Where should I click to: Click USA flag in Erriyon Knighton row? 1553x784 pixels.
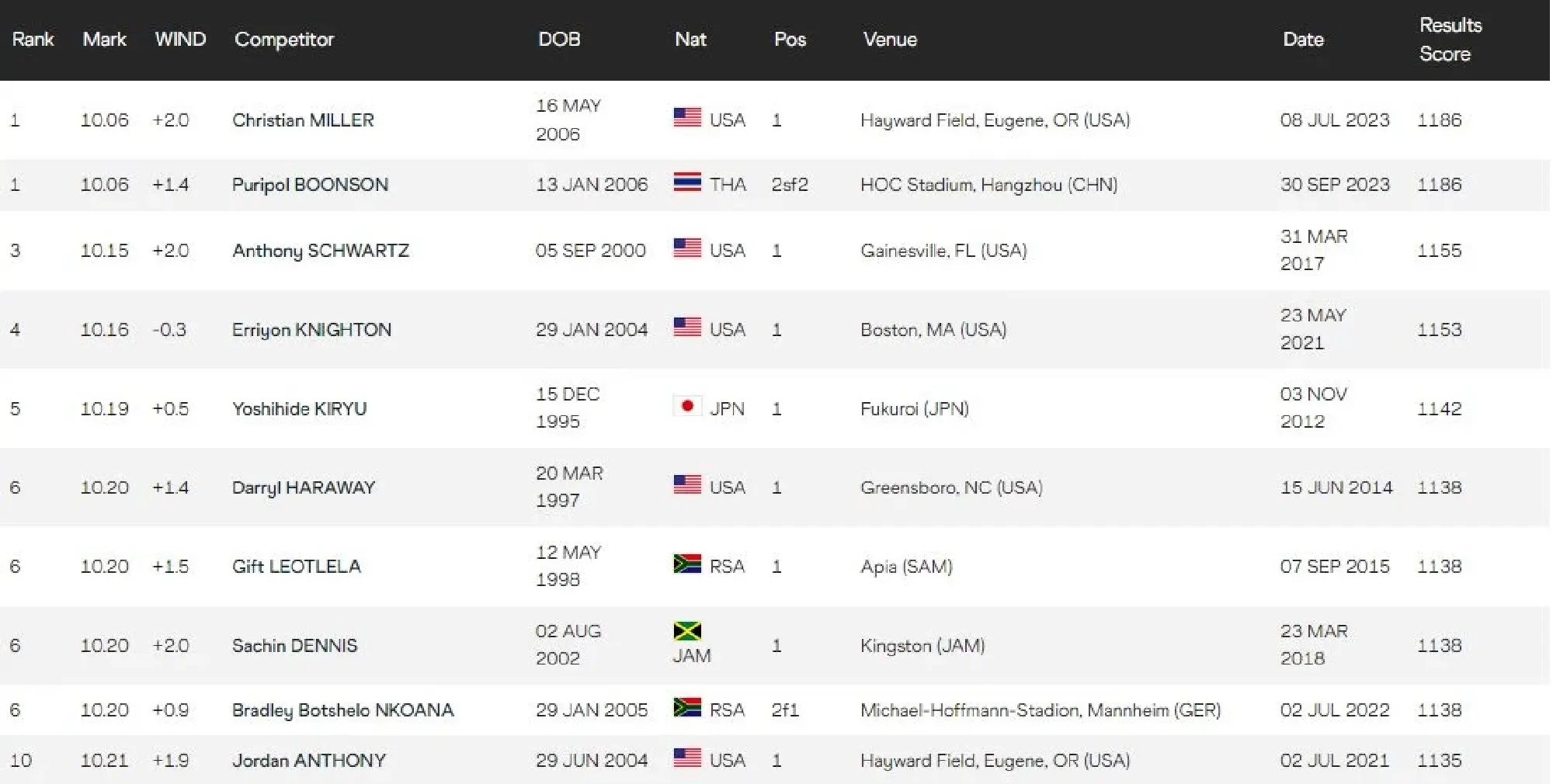687,328
